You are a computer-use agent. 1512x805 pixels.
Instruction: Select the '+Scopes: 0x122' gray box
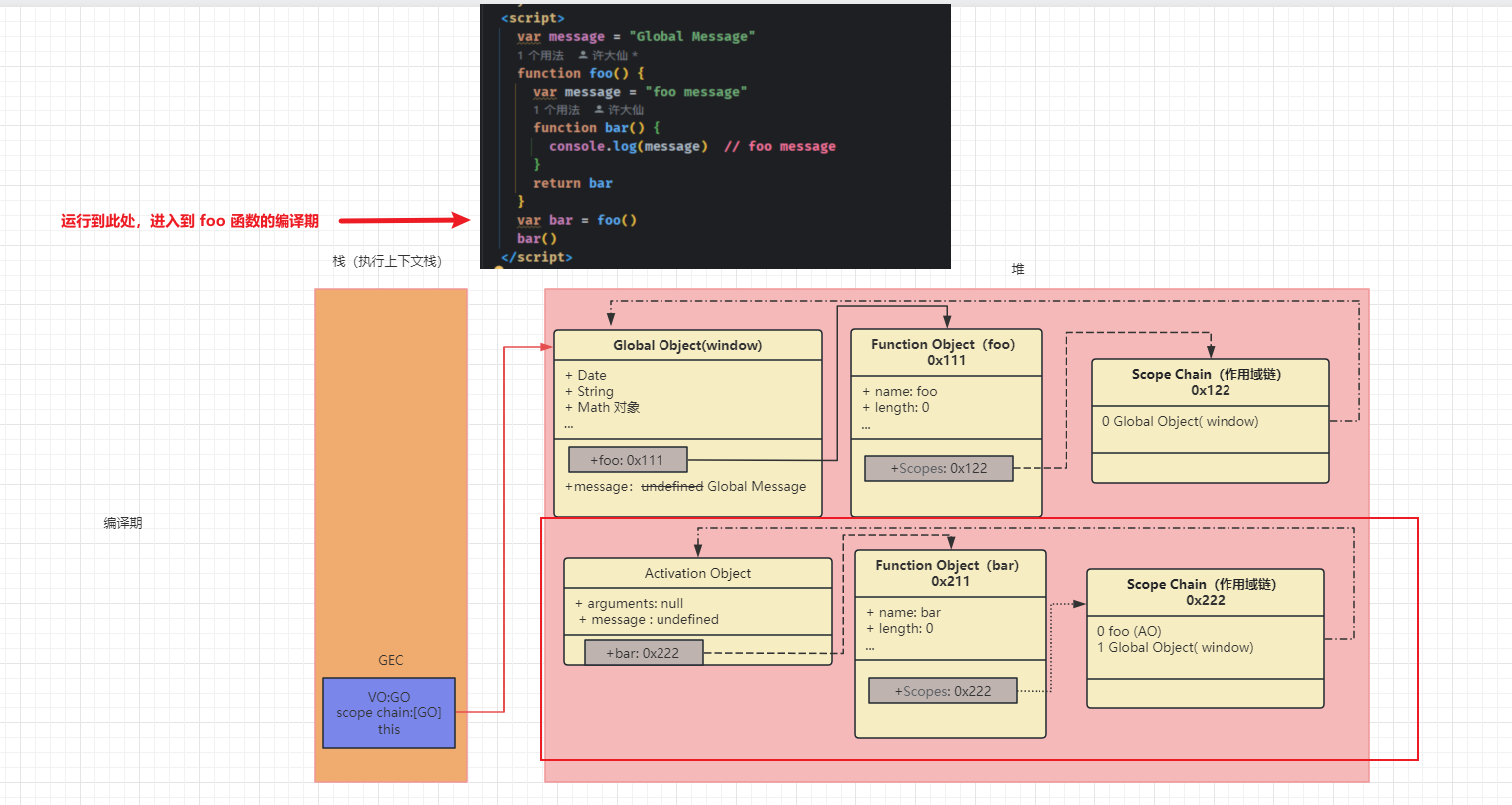point(938,468)
